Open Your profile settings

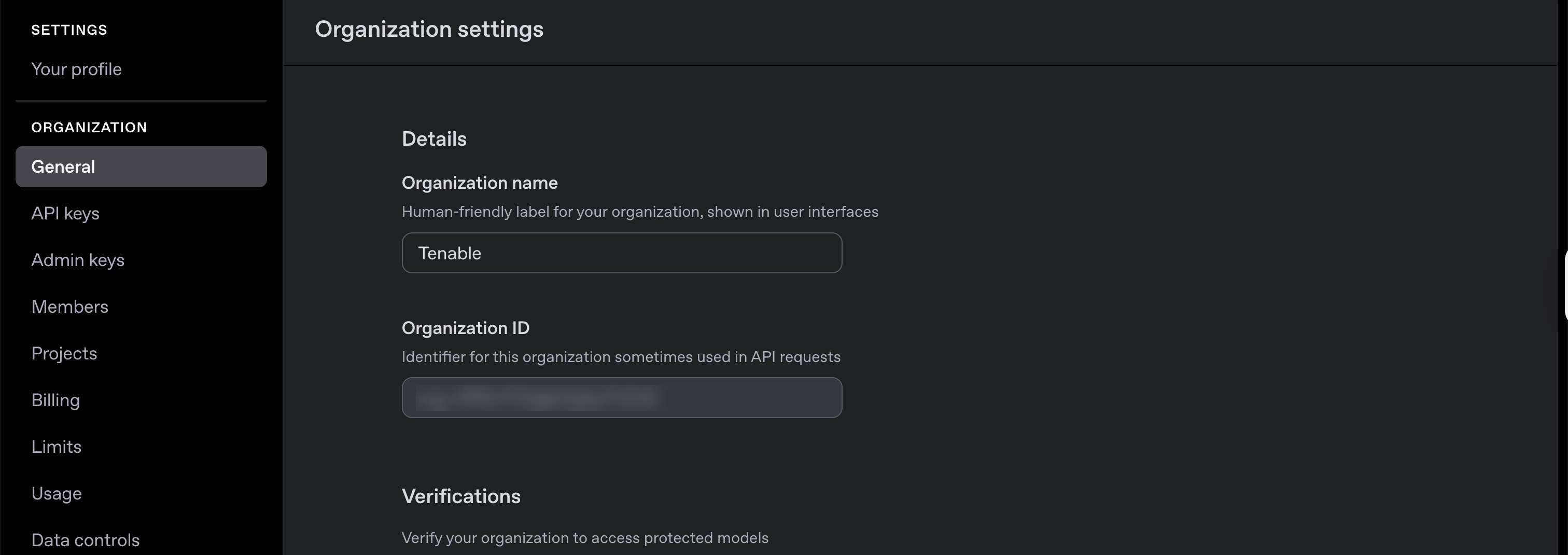pos(76,70)
